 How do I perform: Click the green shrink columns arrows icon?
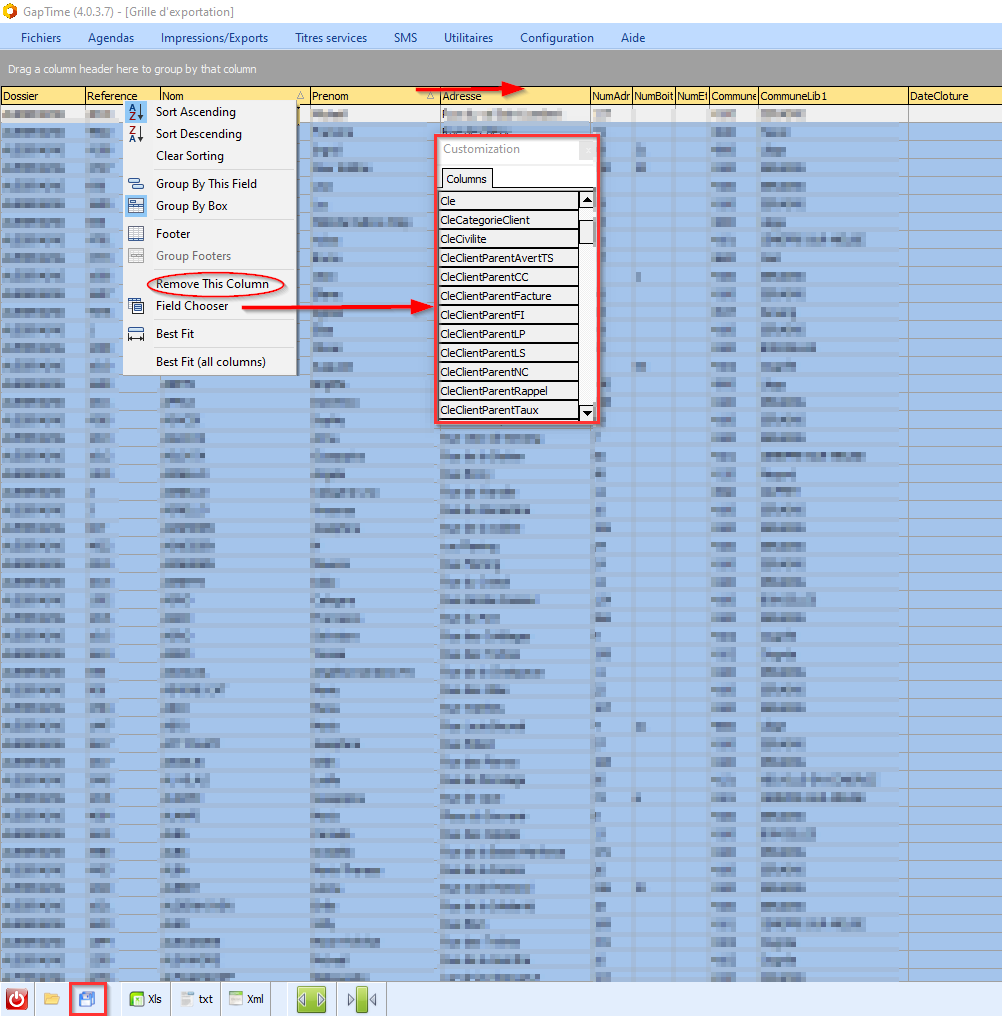[x=360, y=999]
